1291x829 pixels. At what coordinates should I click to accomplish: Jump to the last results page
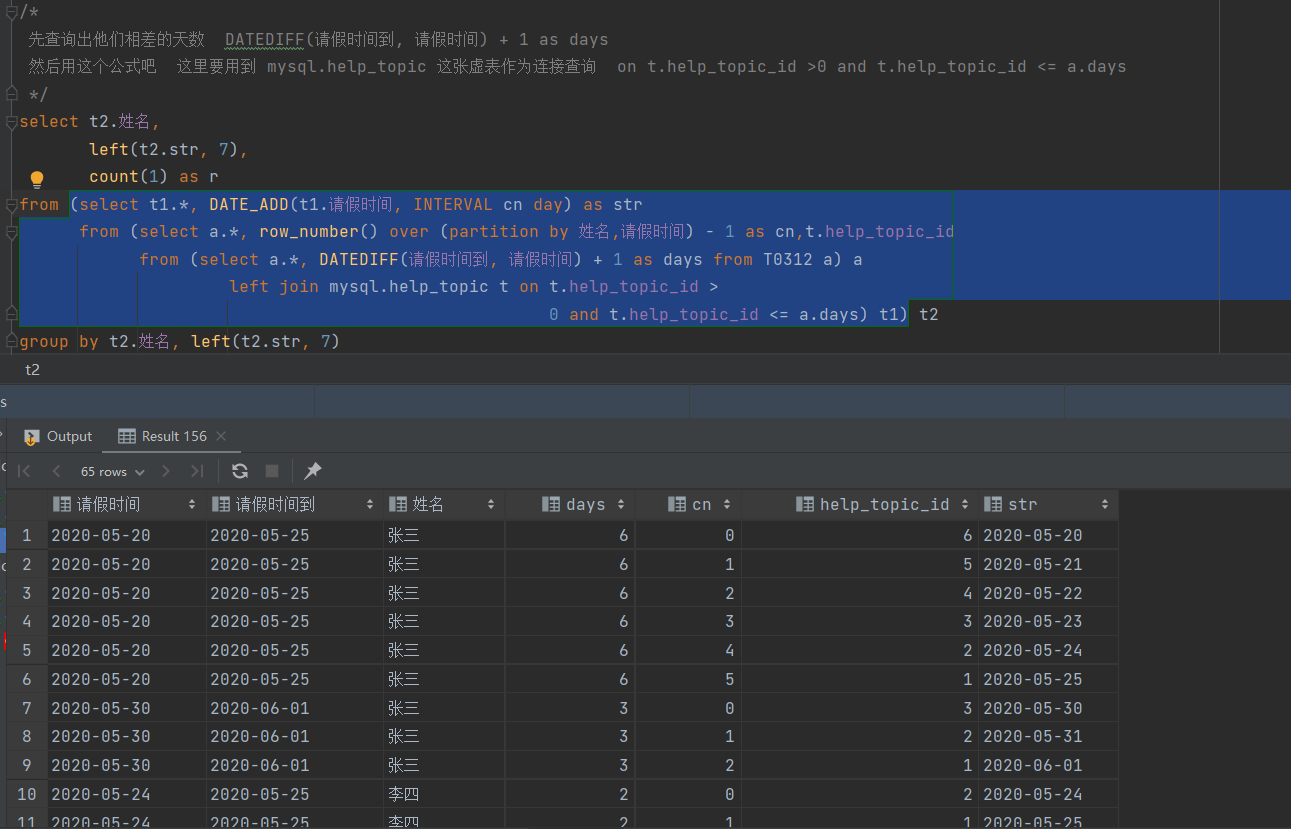[x=197, y=471]
